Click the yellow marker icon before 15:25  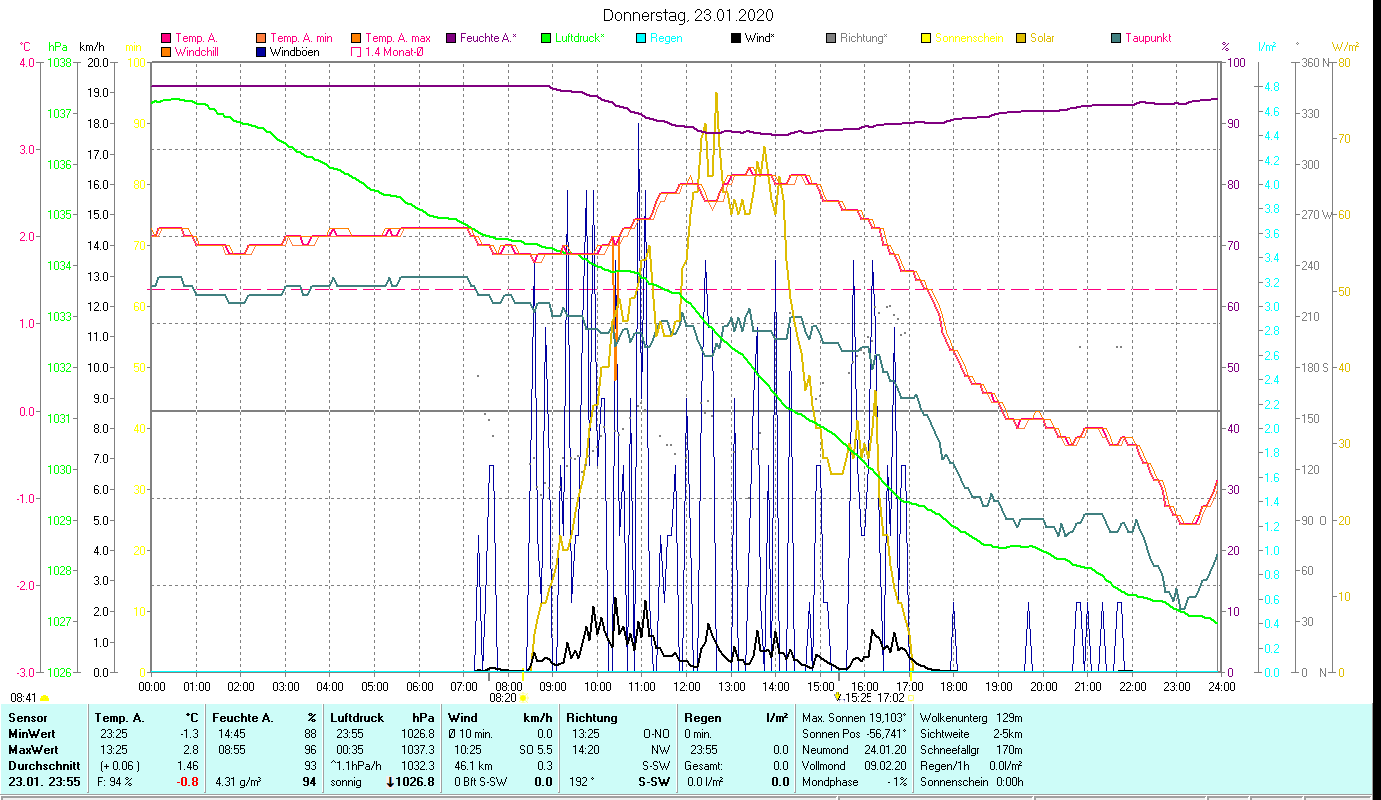pyautogui.click(x=837, y=696)
